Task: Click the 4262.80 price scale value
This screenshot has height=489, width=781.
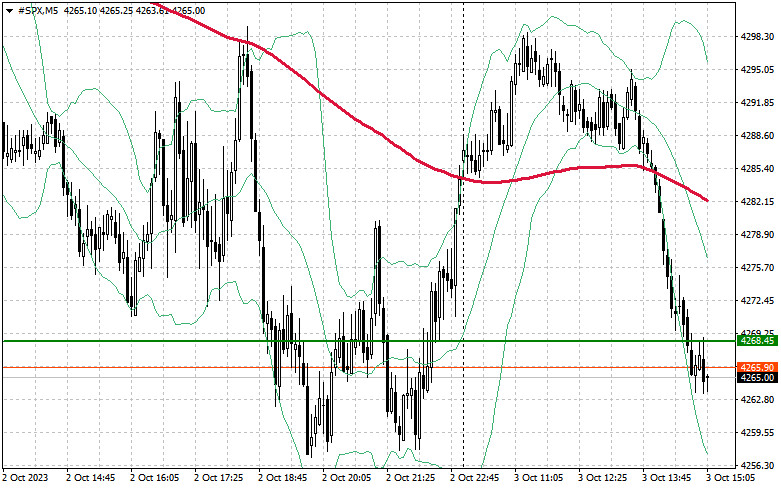Action: [x=757, y=399]
